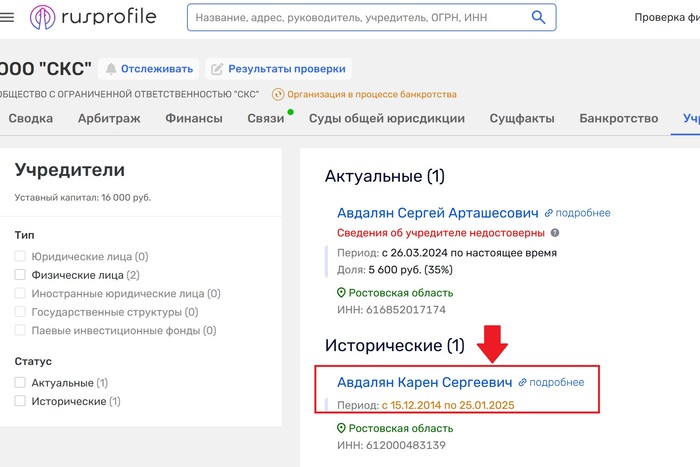Viewport: 700px width, 467px height.
Task: Click the pencil icon on Результаты проверки
Action: [217, 69]
